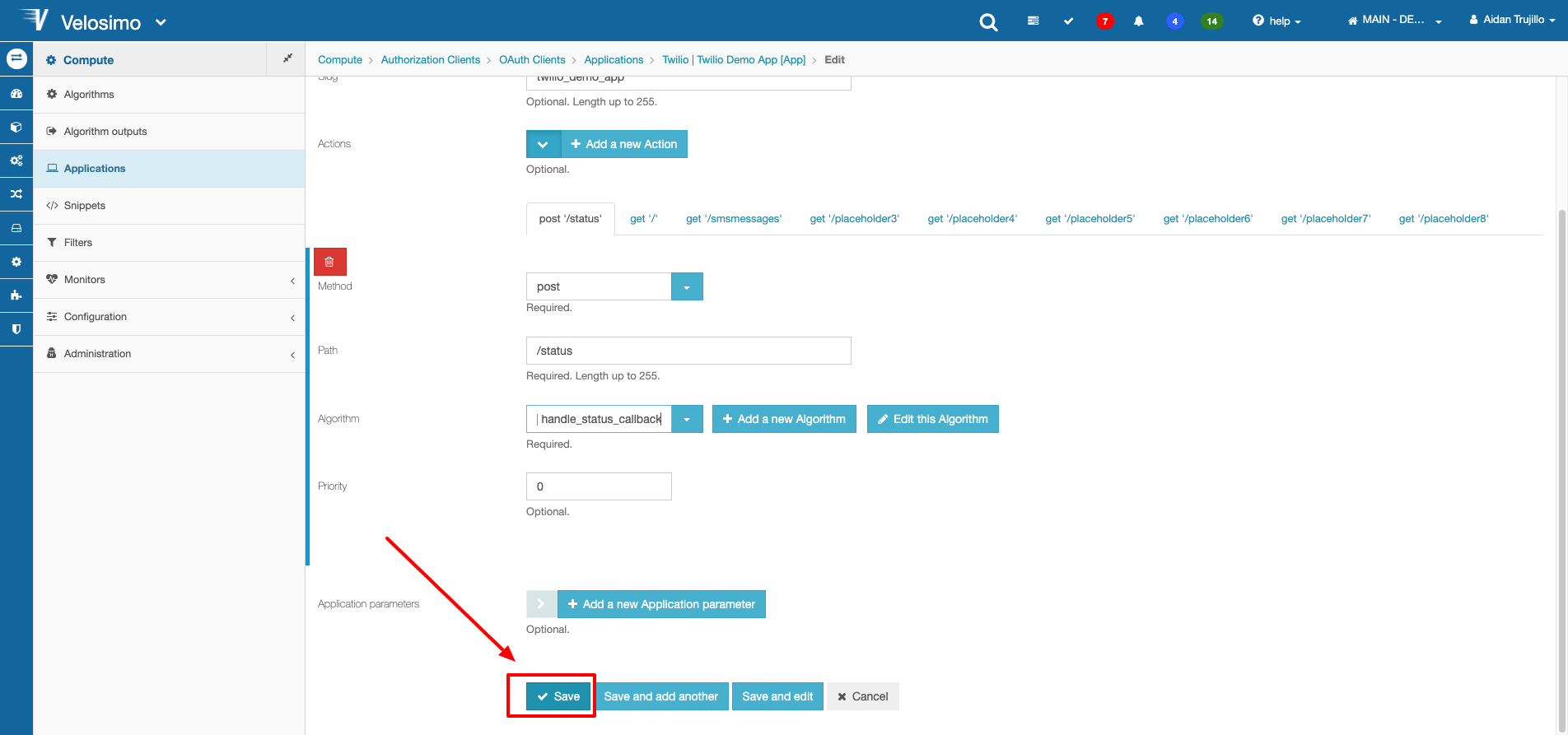1568x735 pixels.
Task: Expand the Administration sidebar section
Action: [x=169, y=354]
